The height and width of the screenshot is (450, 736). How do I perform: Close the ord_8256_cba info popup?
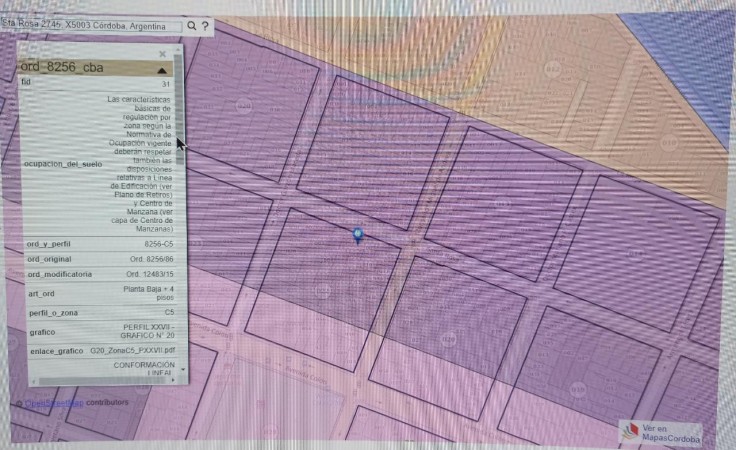pyautogui.click(x=163, y=54)
